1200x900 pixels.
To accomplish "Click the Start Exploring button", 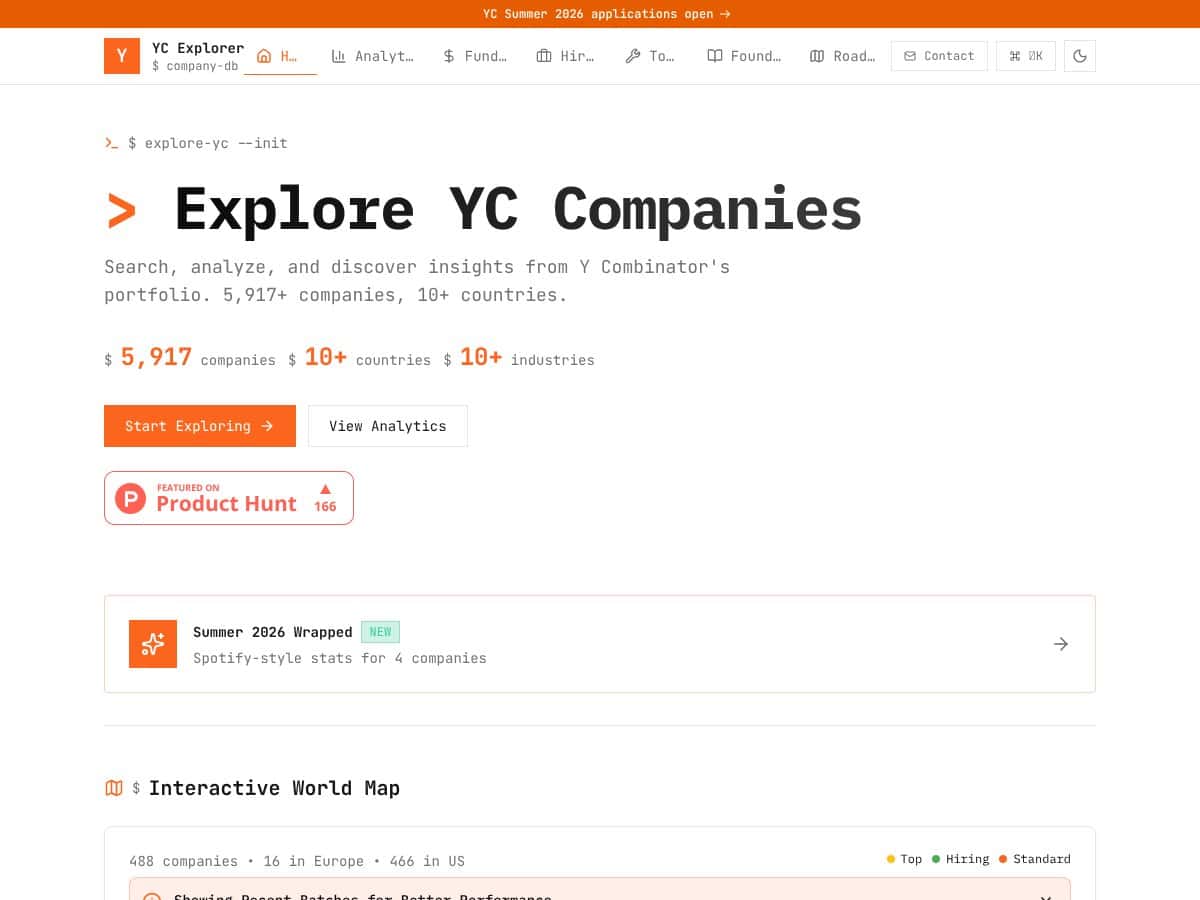I will point(200,426).
